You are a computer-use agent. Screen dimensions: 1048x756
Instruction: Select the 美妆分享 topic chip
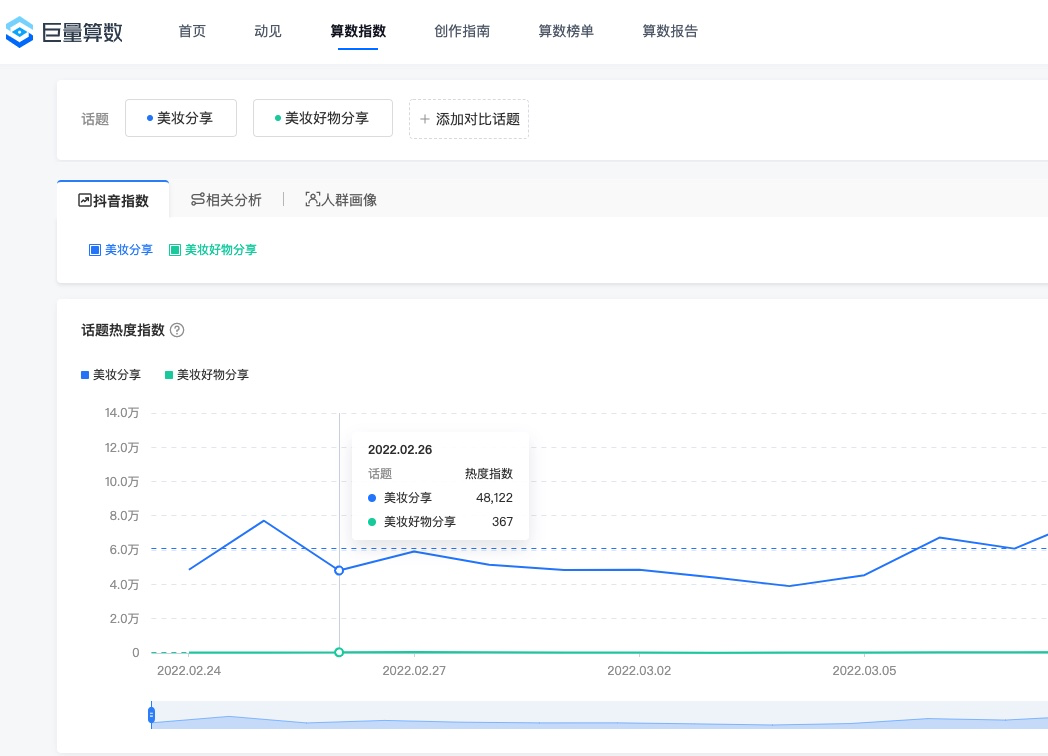[x=180, y=117]
